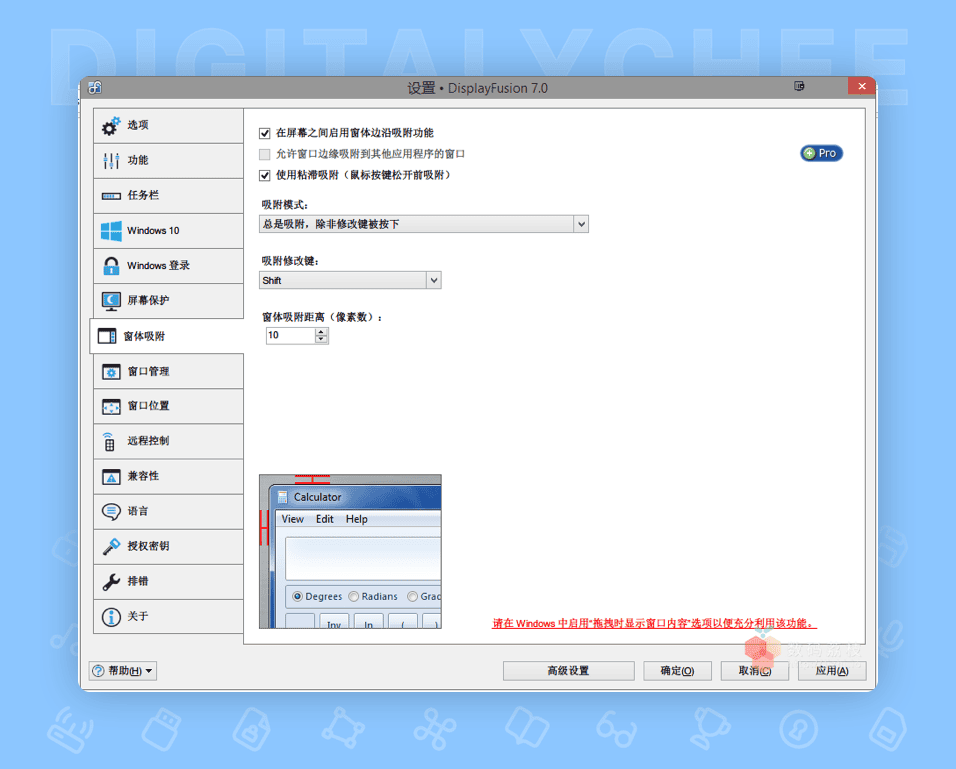Image resolution: width=956 pixels, height=769 pixels.
Task: Open the 窗口管理 tab
Action: pyautogui.click(x=168, y=371)
